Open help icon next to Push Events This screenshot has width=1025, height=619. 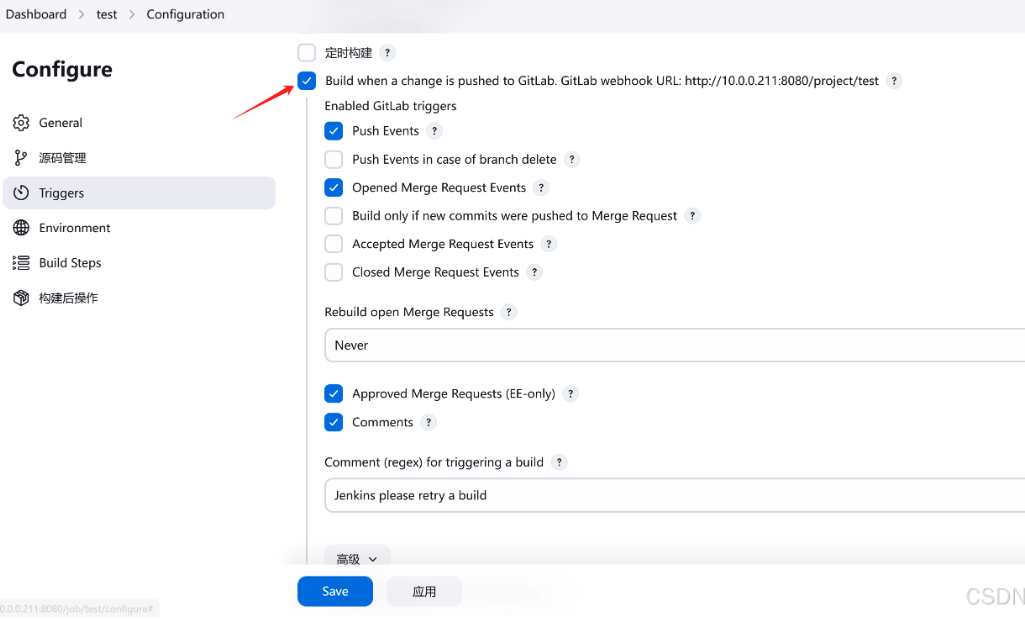click(x=434, y=131)
